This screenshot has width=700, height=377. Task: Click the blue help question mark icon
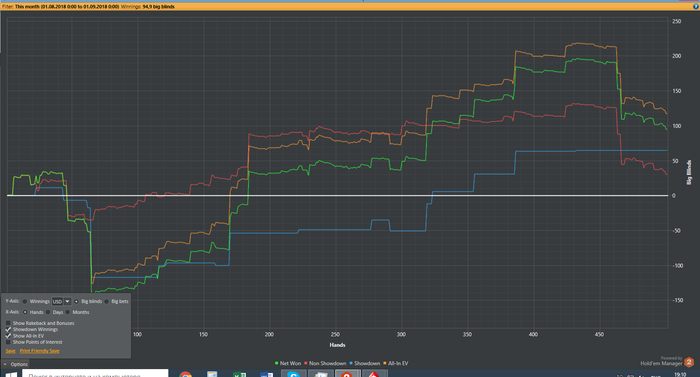696,7
